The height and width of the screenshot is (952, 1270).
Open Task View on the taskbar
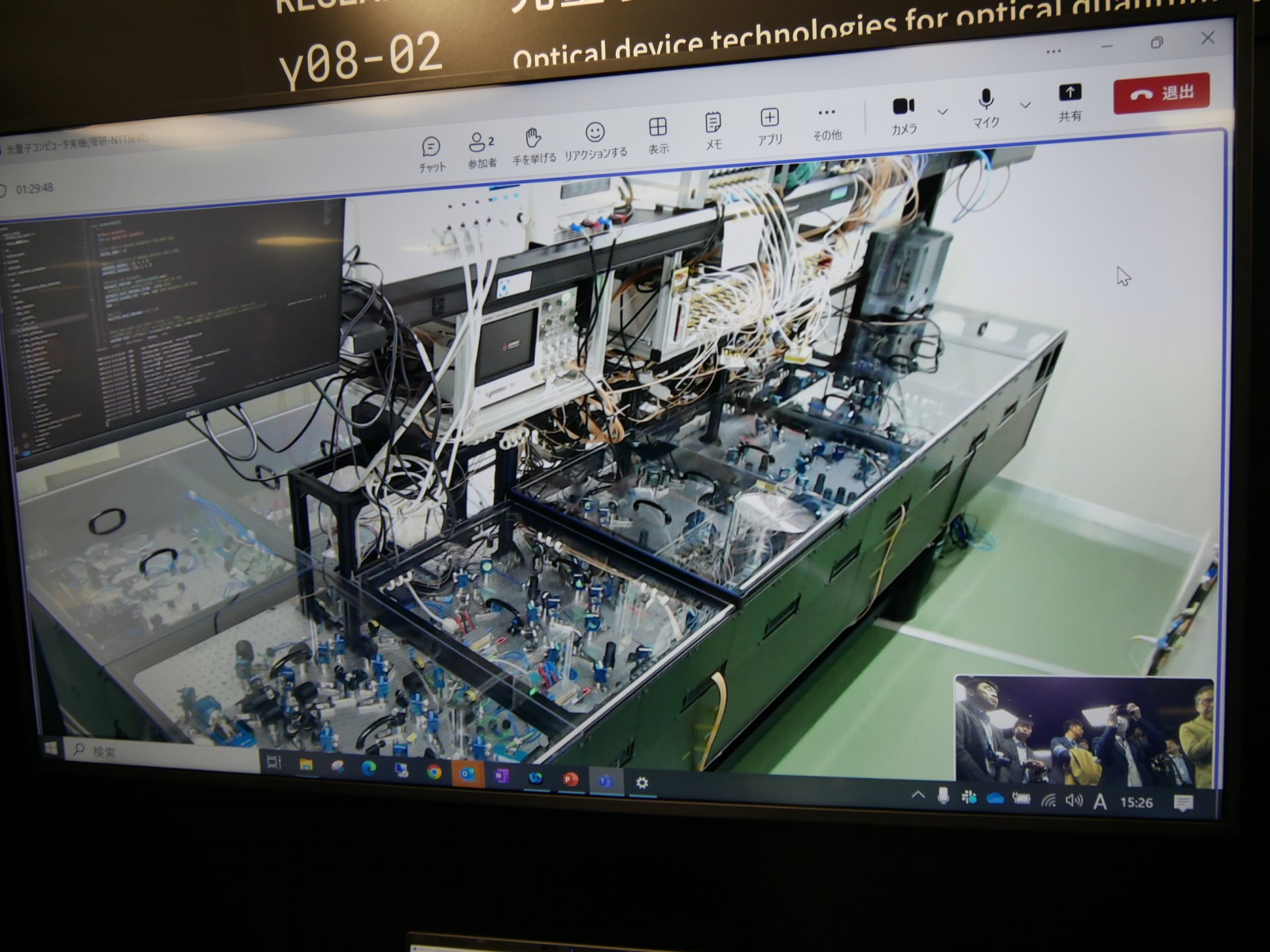tap(274, 762)
